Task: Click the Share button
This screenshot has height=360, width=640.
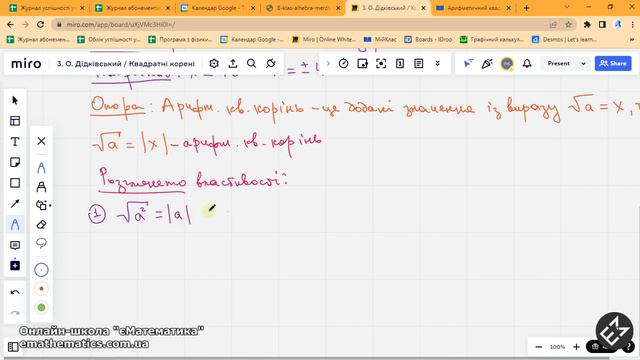Action: click(613, 64)
